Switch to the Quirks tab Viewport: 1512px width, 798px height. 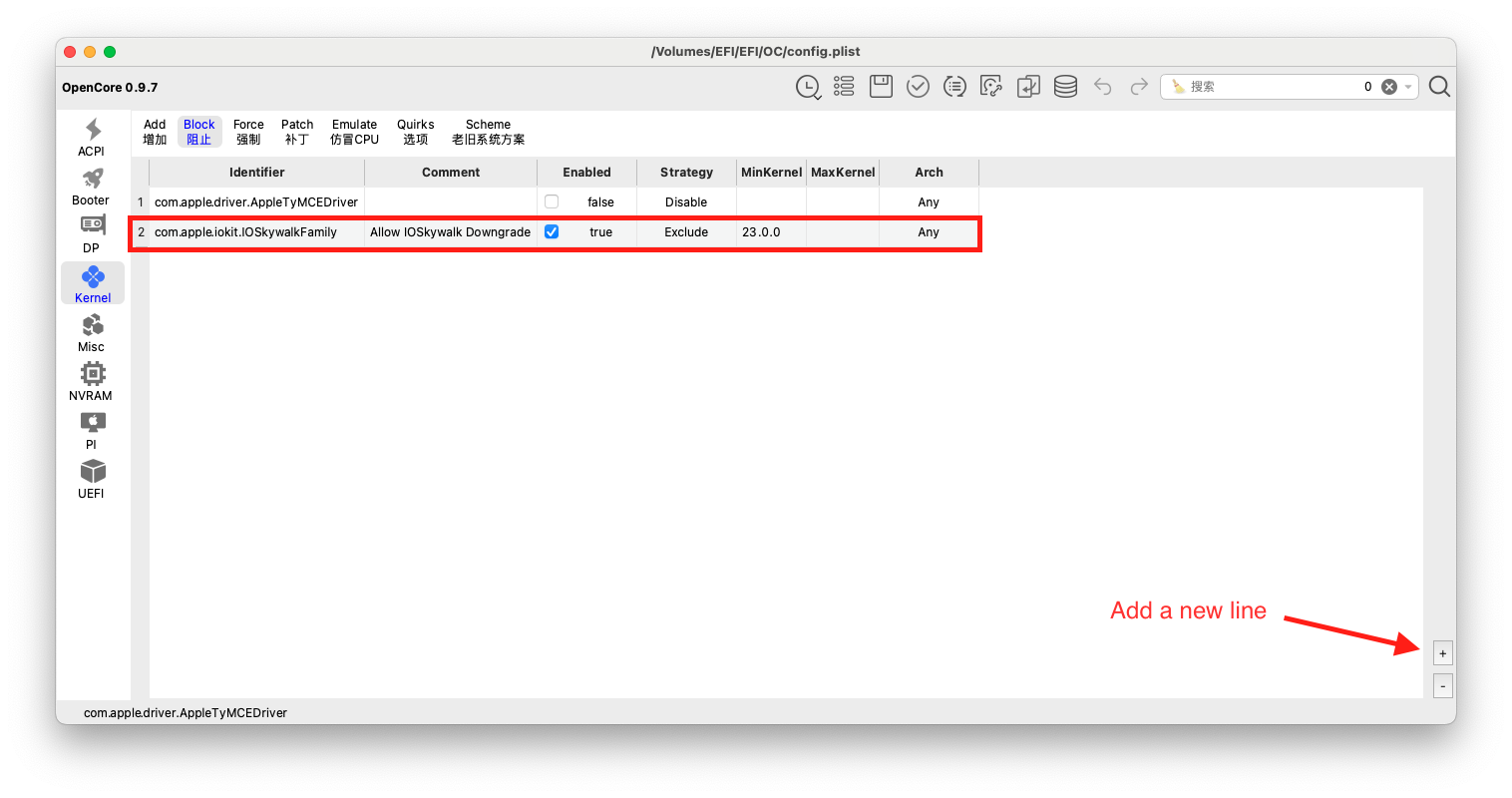pos(416,132)
